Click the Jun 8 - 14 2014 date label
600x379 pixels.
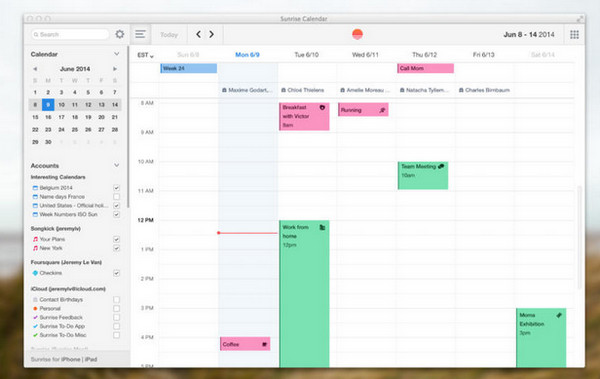point(529,34)
